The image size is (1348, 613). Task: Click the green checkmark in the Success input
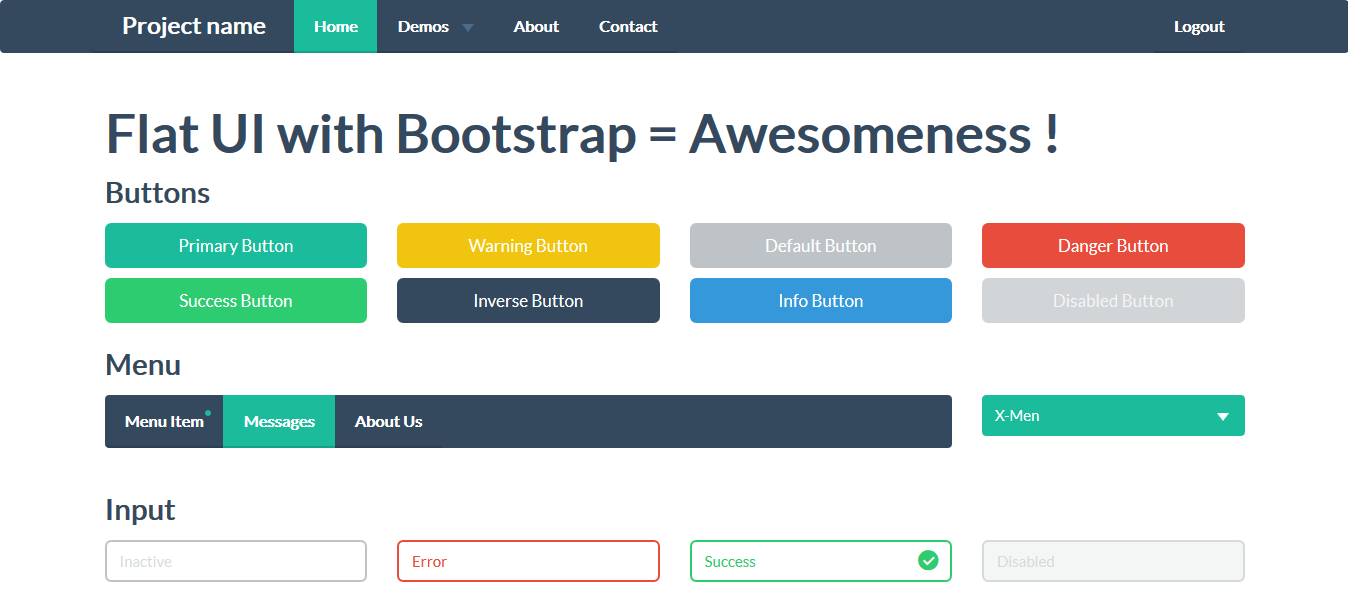pyautogui.click(x=928, y=561)
